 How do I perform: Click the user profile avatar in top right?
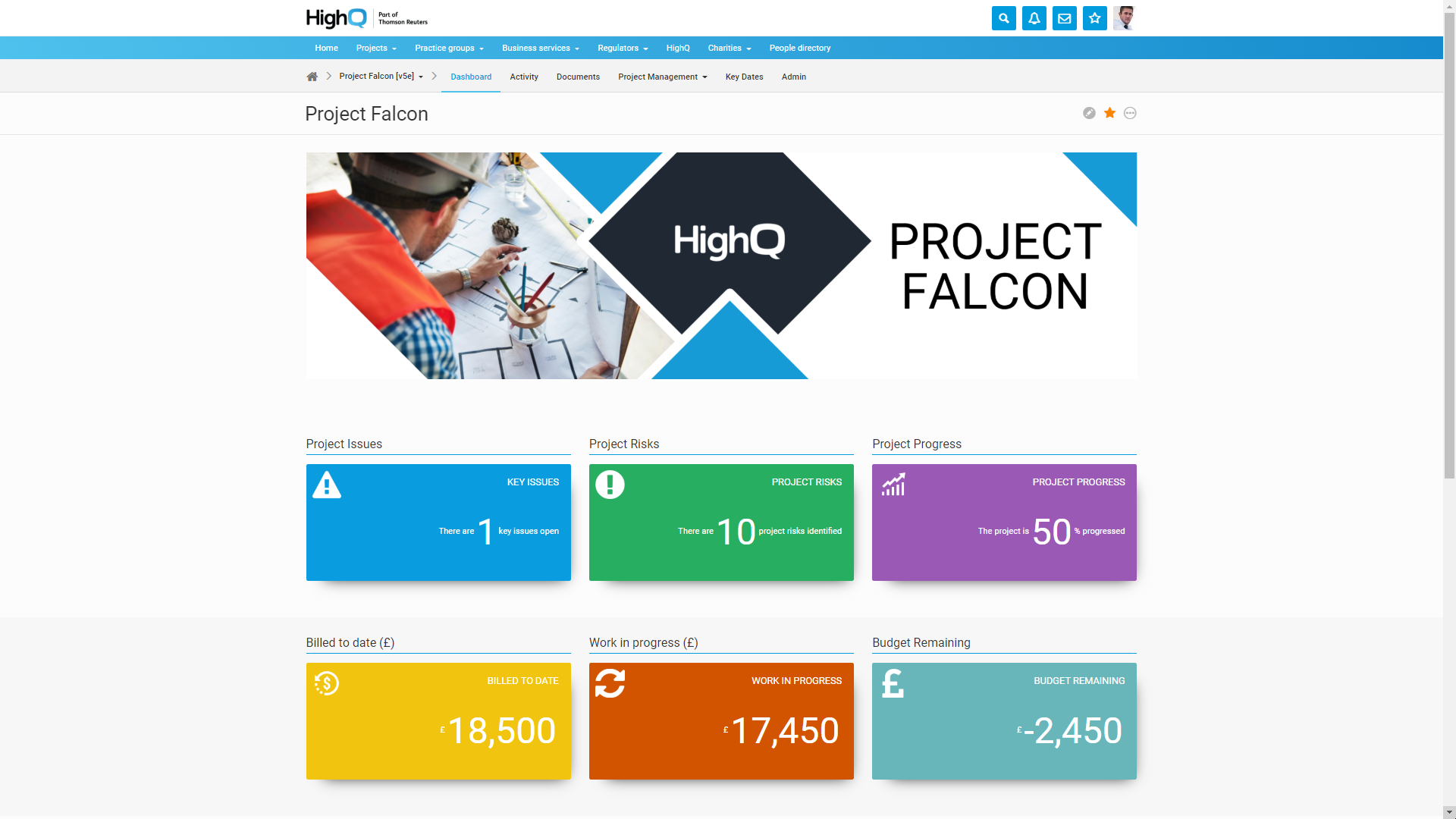(1125, 18)
